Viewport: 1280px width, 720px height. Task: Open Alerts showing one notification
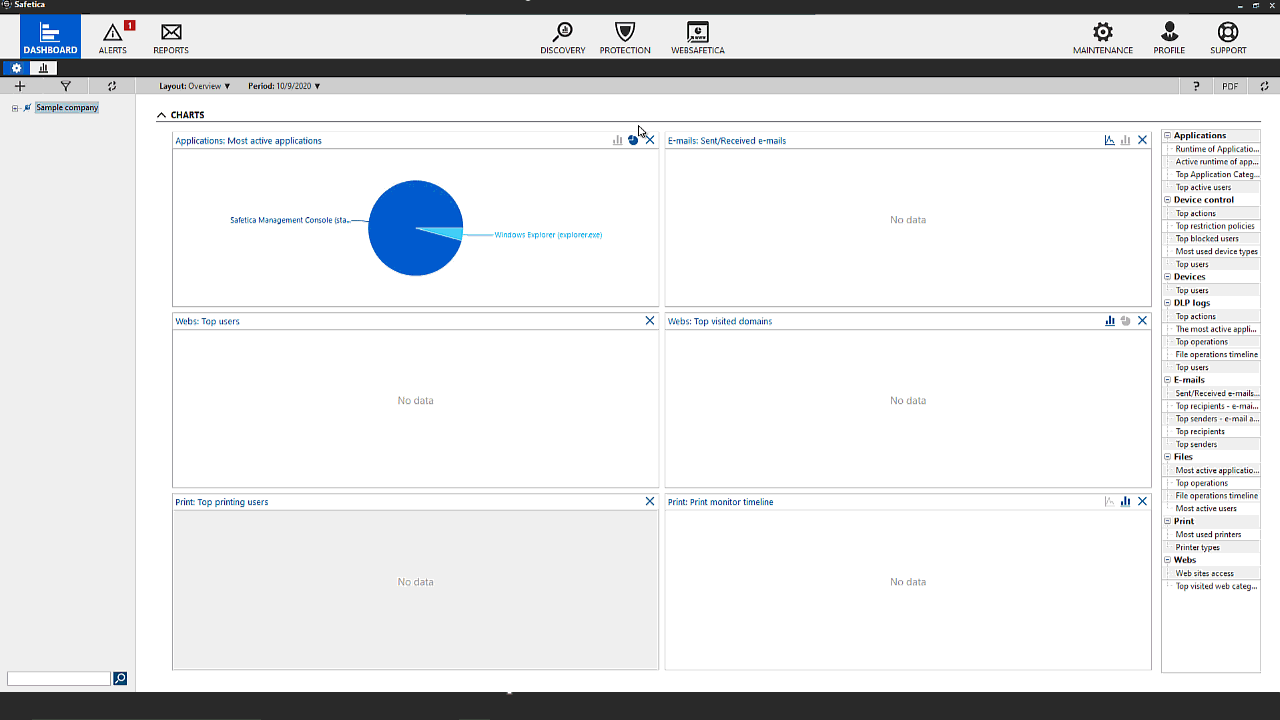113,37
